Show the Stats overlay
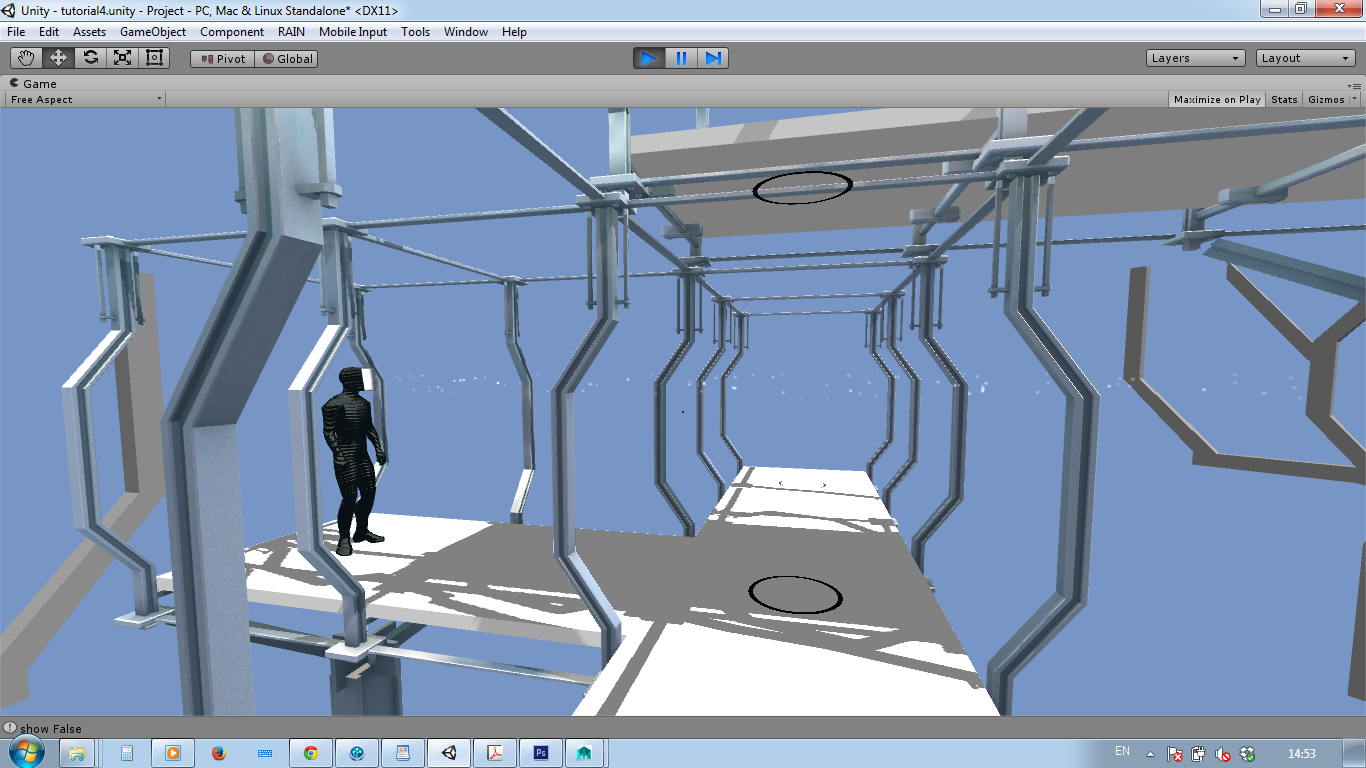The height and width of the screenshot is (768, 1366). click(x=1284, y=99)
